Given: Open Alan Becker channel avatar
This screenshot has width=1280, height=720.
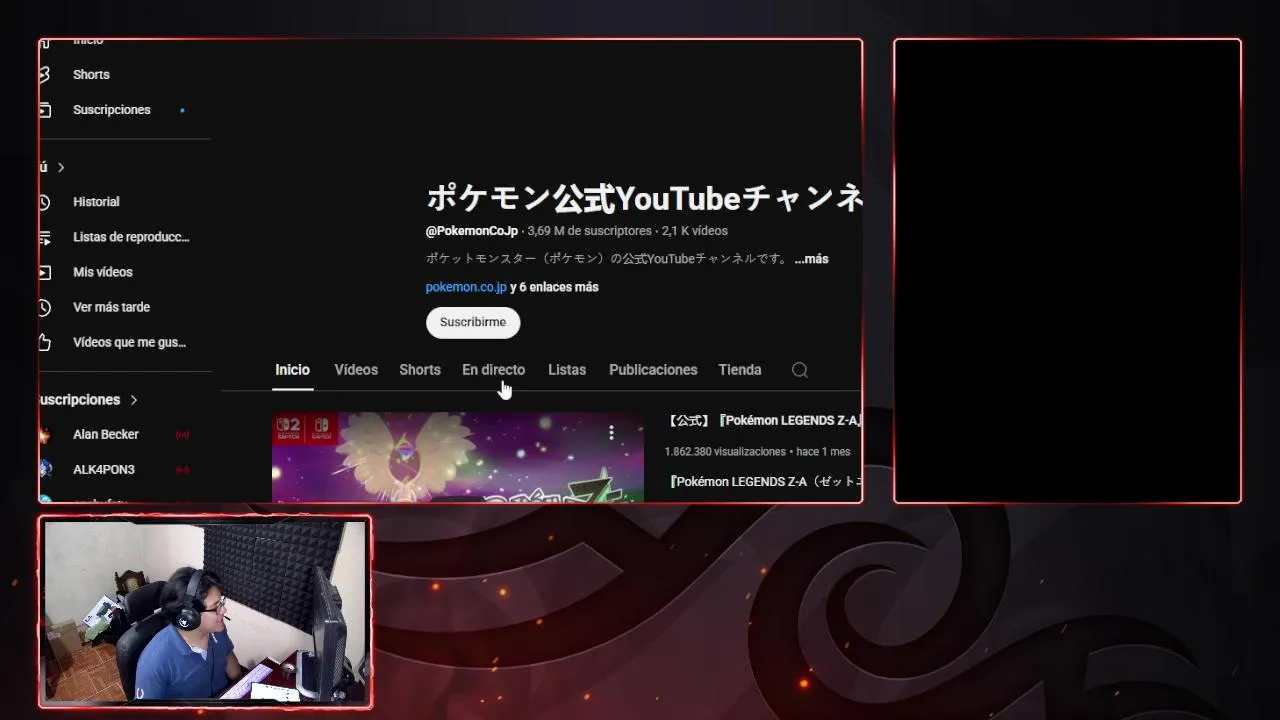Looking at the screenshot, I should [x=44, y=435].
